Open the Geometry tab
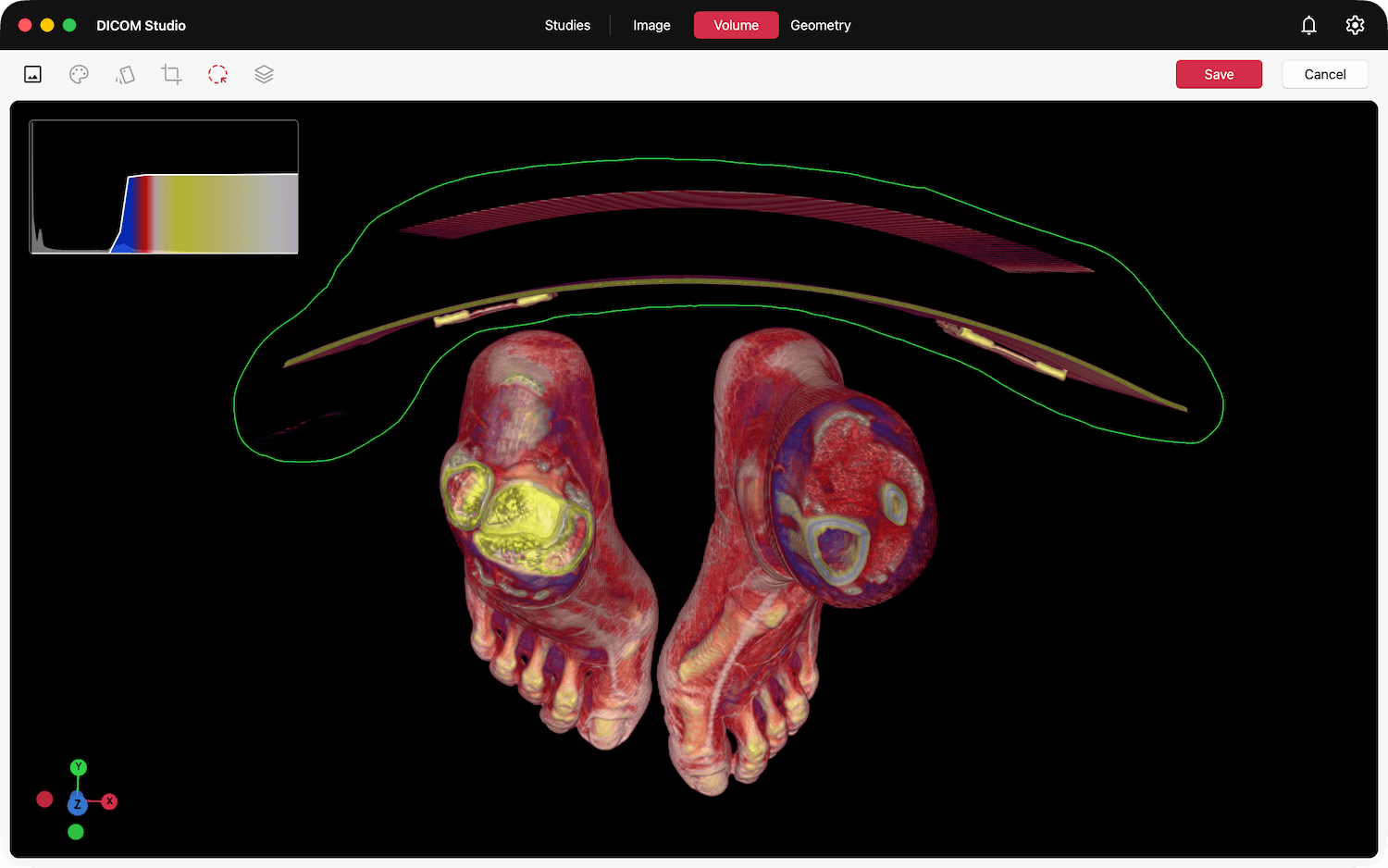 click(x=821, y=25)
